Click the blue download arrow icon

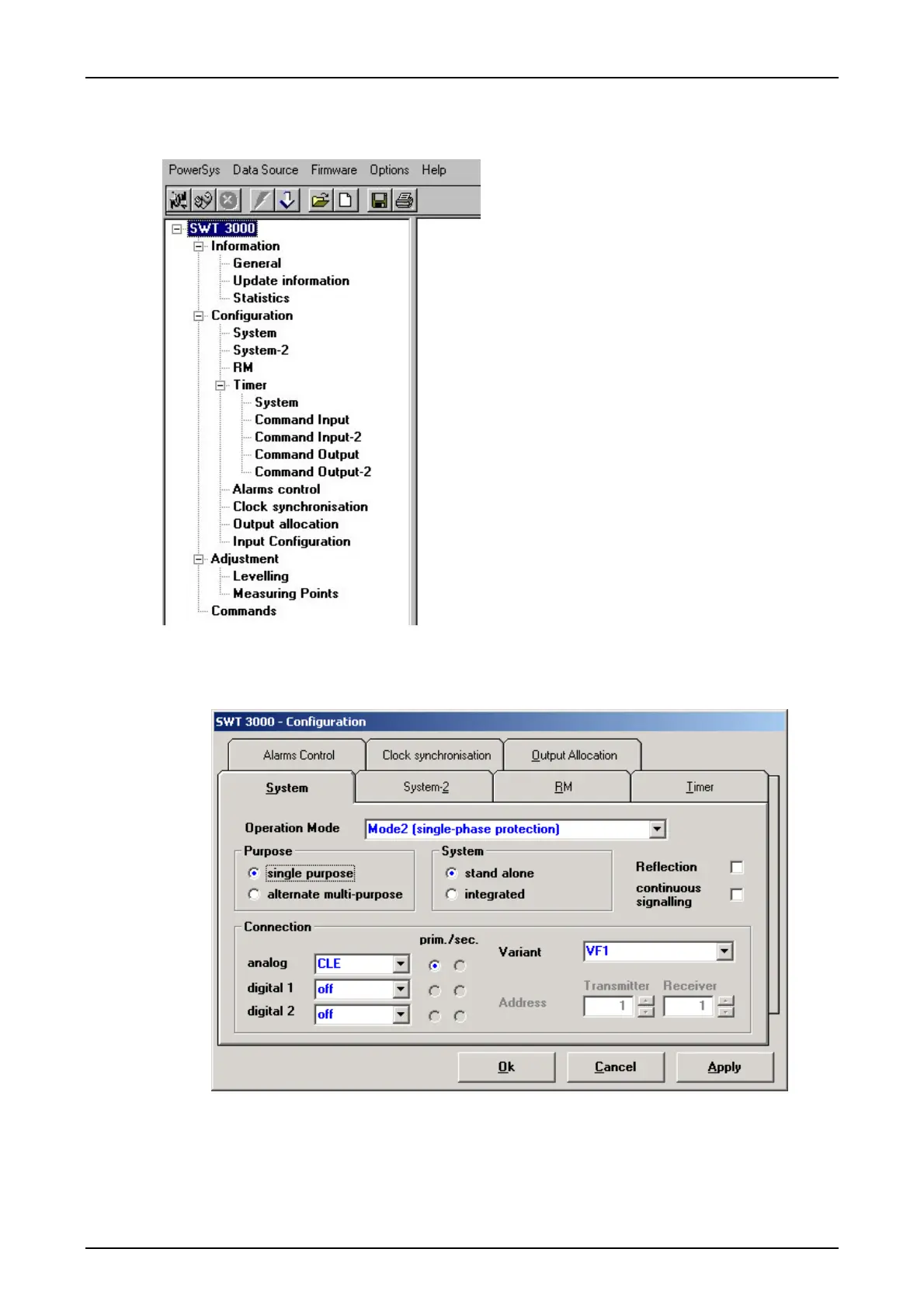287,200
